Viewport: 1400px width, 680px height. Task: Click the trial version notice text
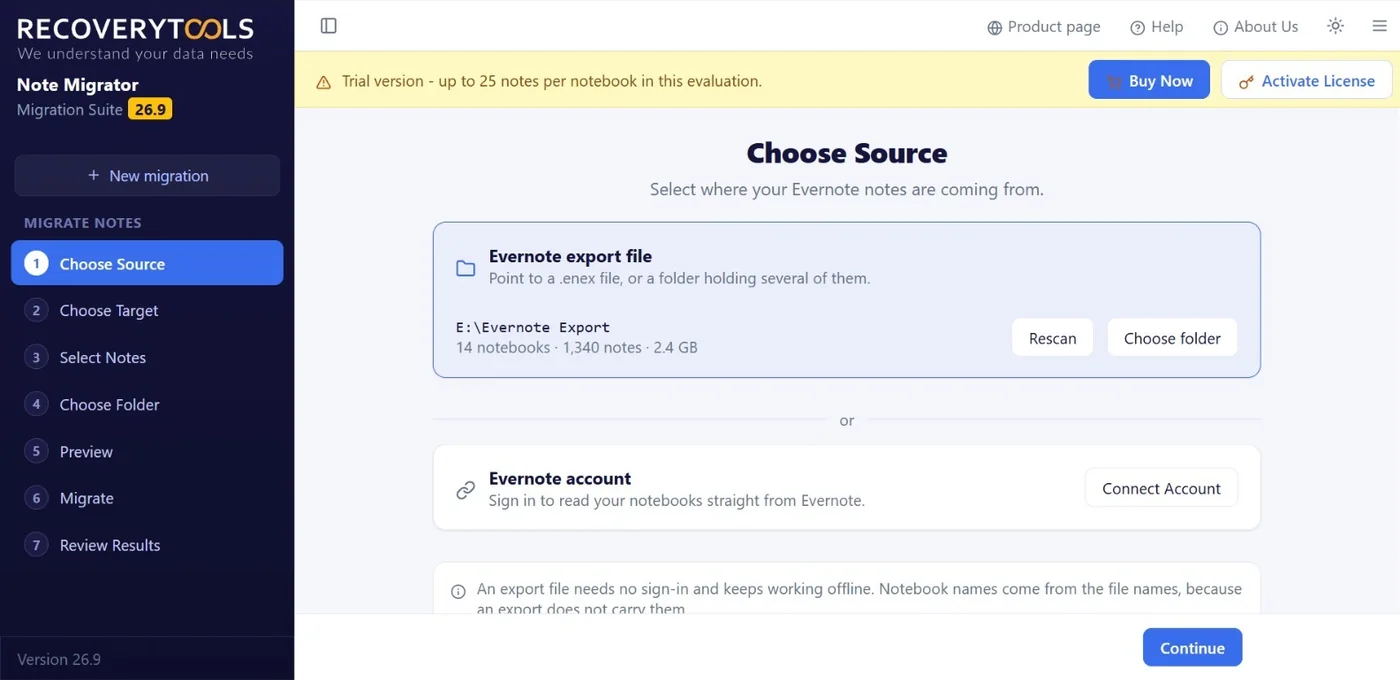point(552,81)
